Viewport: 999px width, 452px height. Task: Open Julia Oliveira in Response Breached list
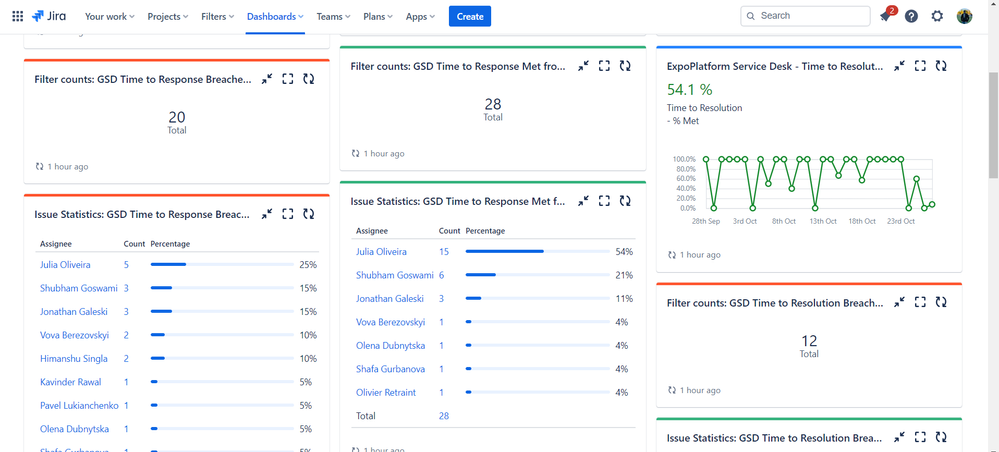click(x=65, y=265)
